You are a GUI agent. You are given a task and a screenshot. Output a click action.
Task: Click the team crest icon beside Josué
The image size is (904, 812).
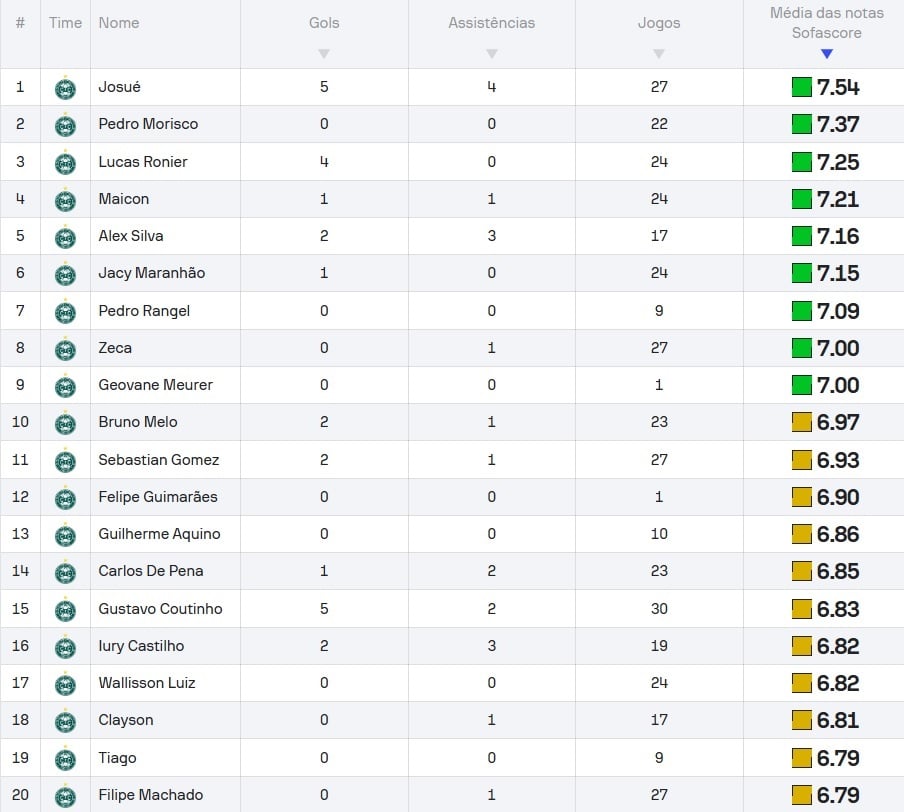click(x=65, y=88)
